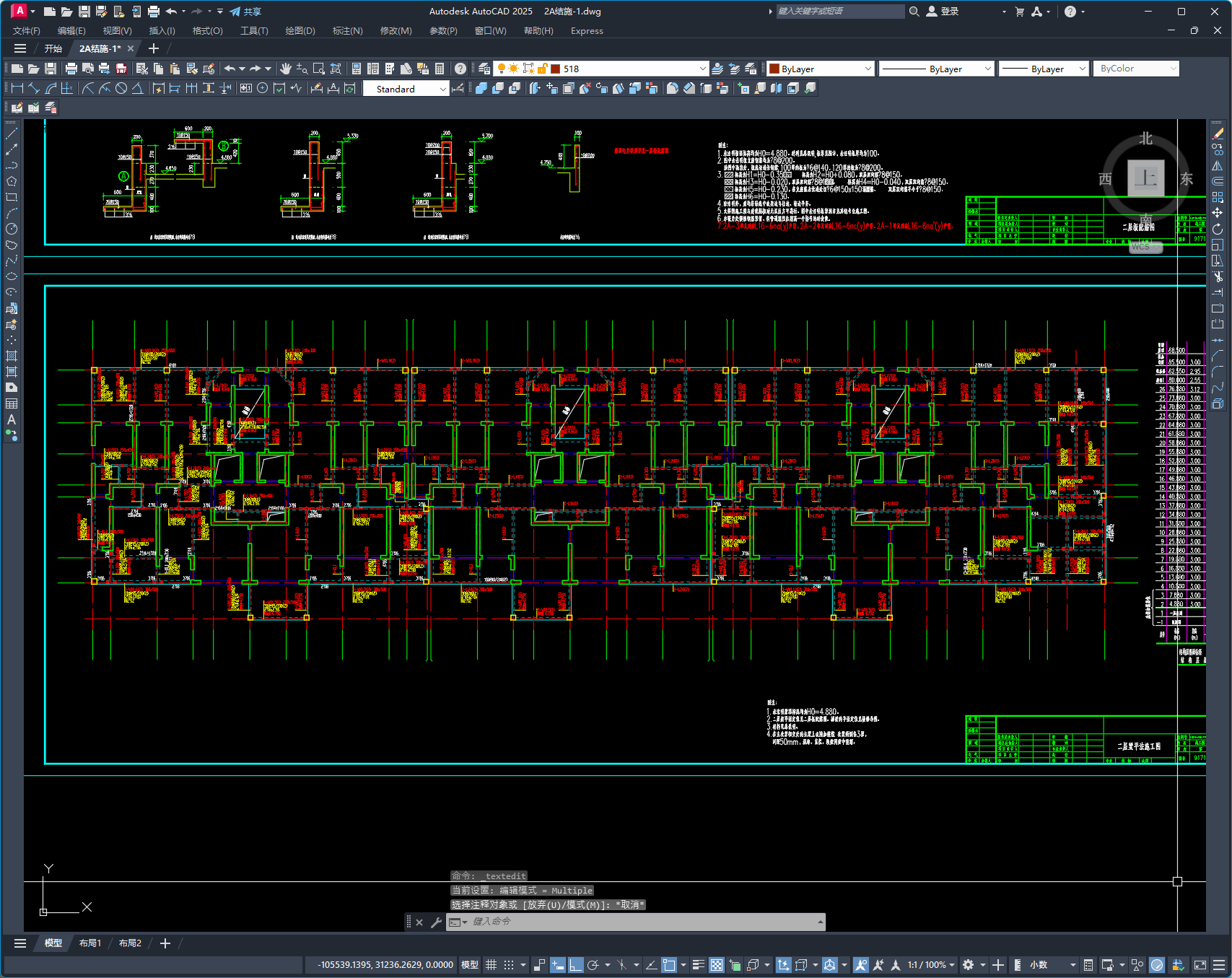Open the ByLayer linetype dropdown

pos(988,69)
